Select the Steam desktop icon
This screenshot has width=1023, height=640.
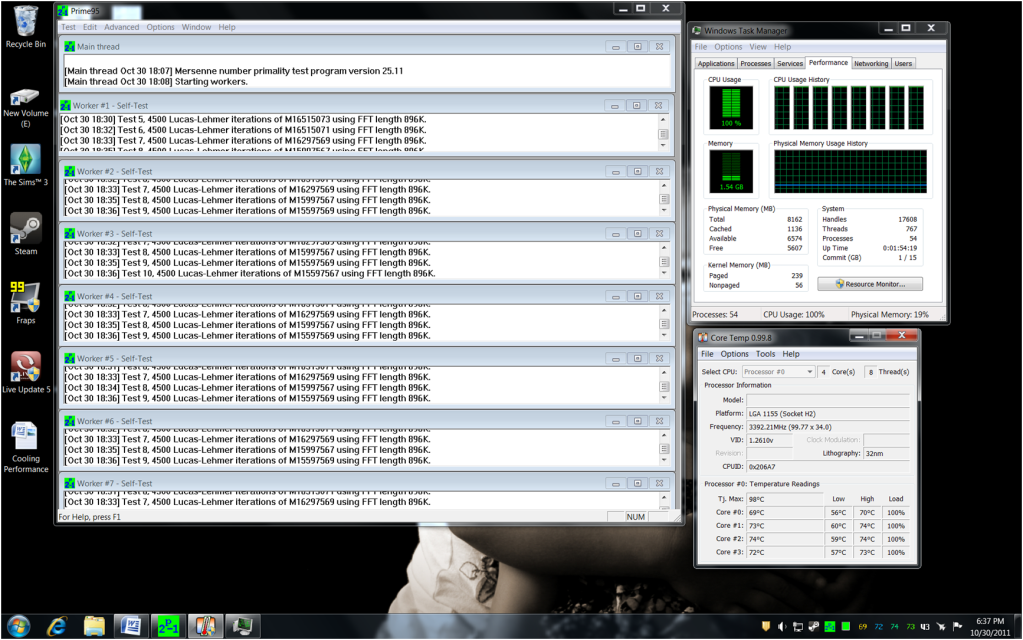[25, 234]
